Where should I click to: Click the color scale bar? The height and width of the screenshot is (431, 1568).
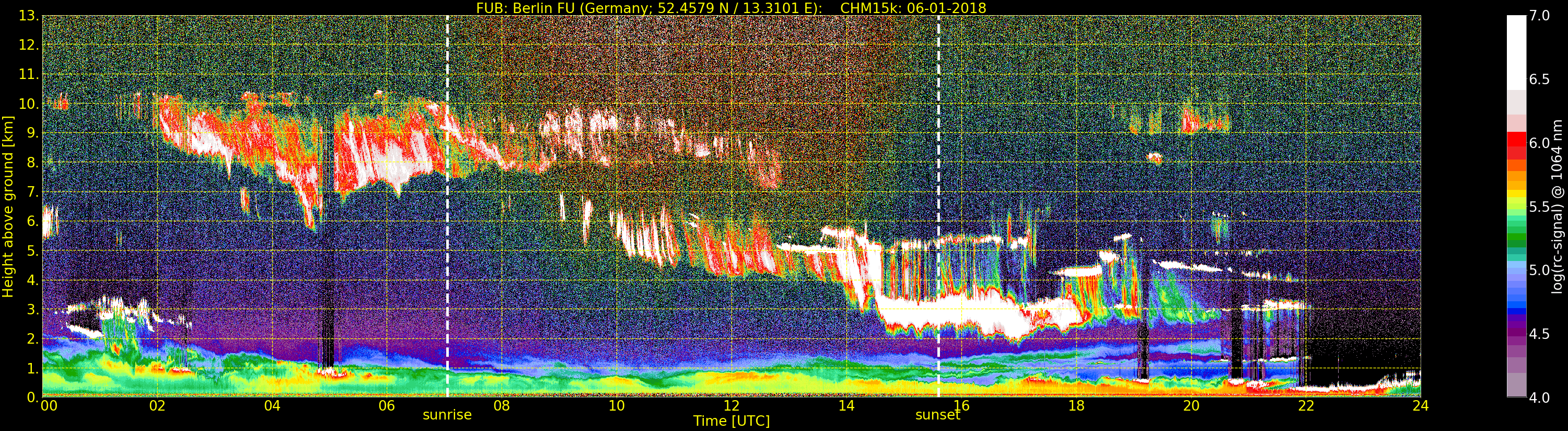point(1516,207)
